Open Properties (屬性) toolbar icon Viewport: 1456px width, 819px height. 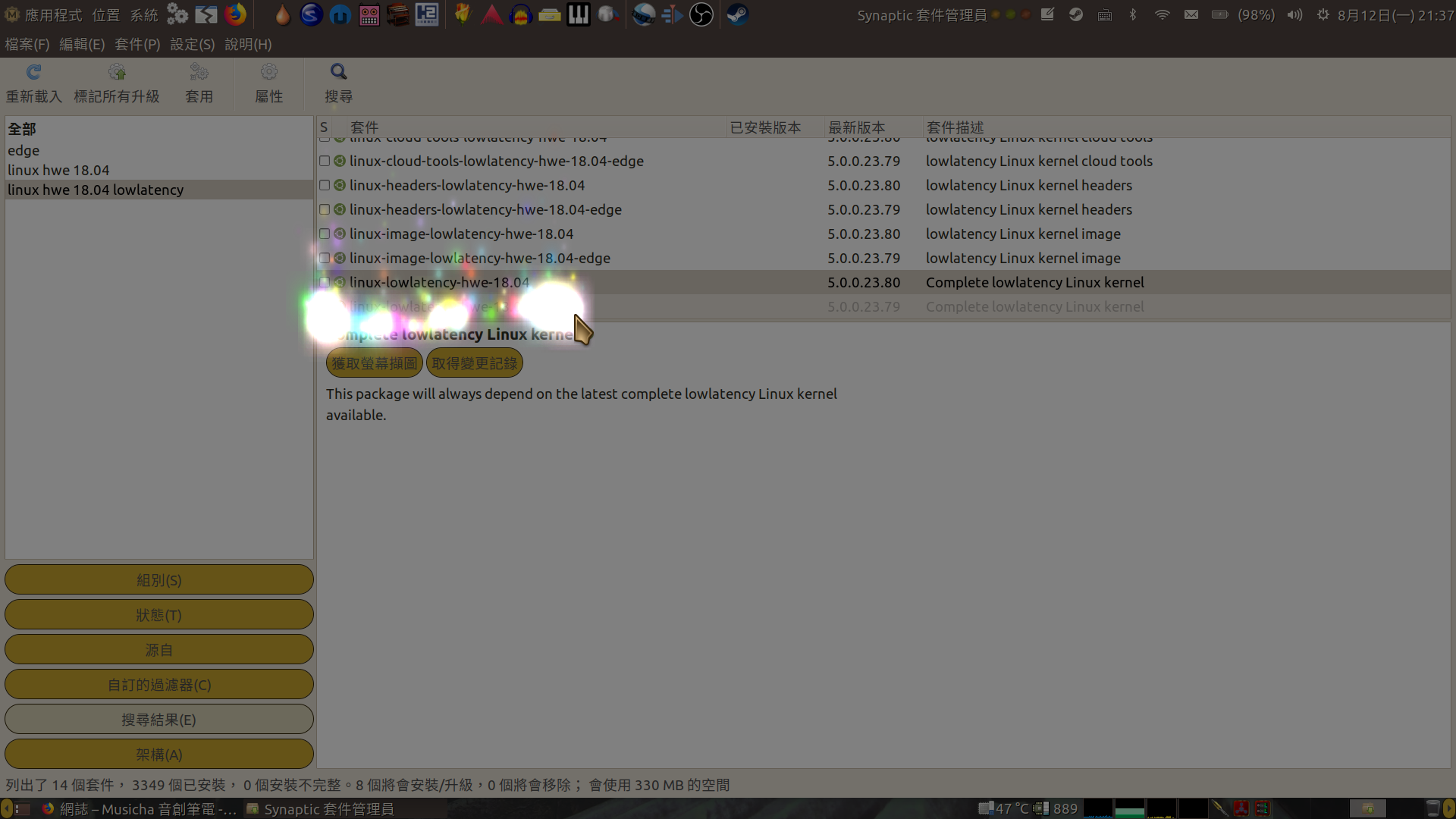tap(268, 73)
